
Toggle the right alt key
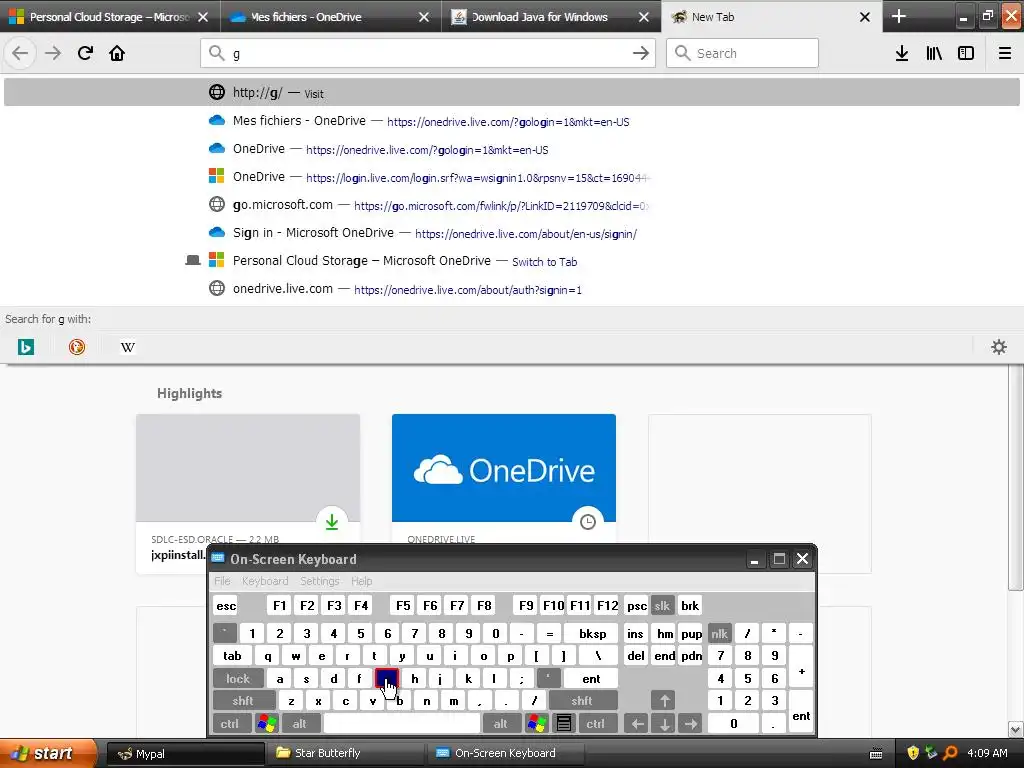coord(501,724)
